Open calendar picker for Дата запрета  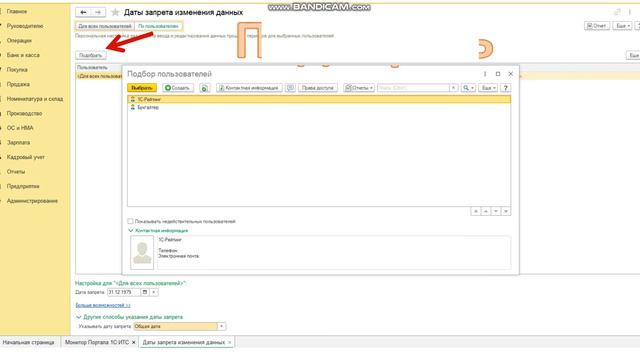[144, 292]
